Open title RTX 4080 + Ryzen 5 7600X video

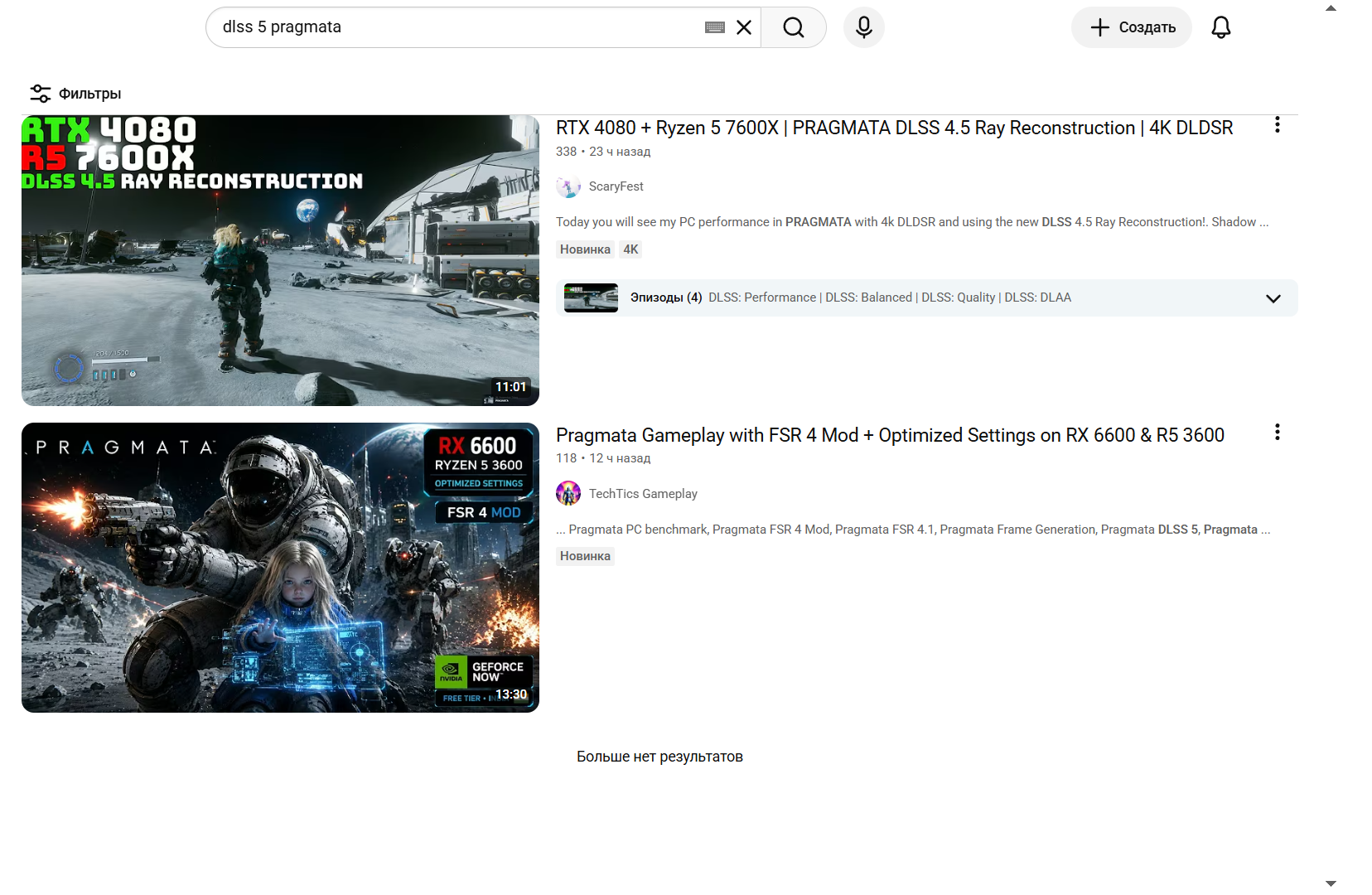[x=895, y=128]
